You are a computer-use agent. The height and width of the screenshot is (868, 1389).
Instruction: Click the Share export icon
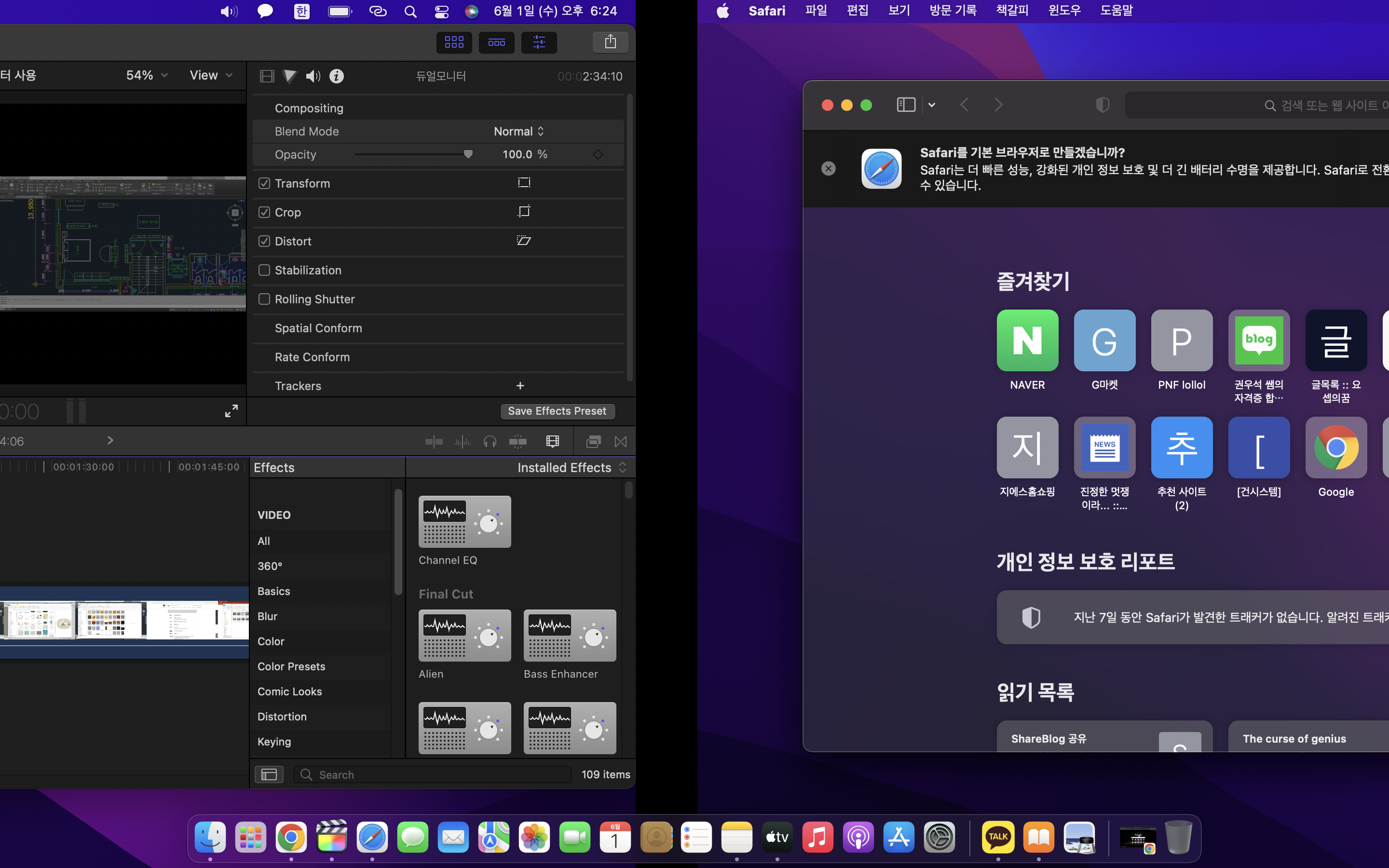click(x=610, y=42)
